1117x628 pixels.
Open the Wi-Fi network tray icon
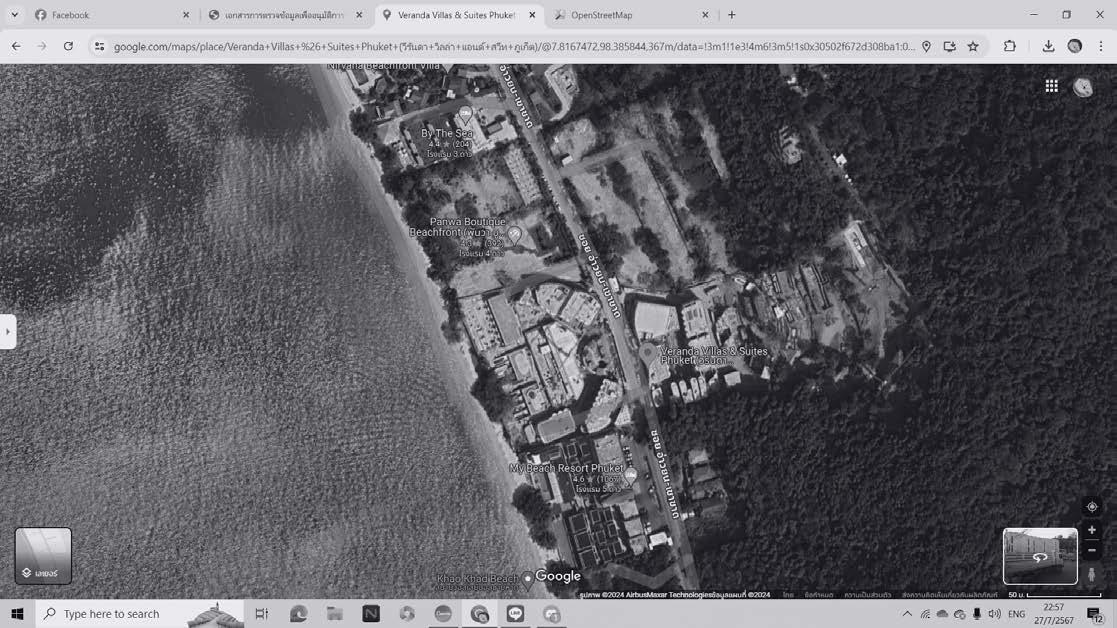[925, 614]
